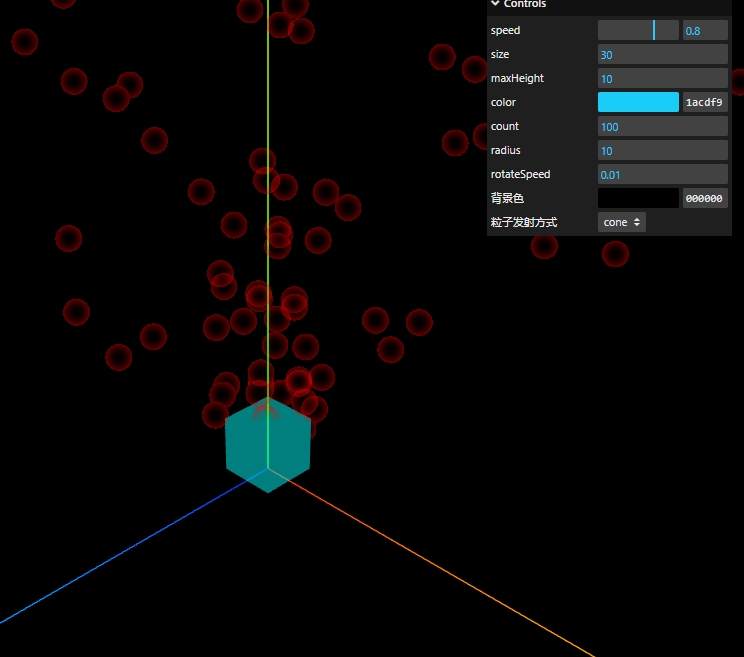Click the rotateSpeed input showing 0.01
This screenshot has width=744, height=657.
pyautogui.click(x=663, y=175)
